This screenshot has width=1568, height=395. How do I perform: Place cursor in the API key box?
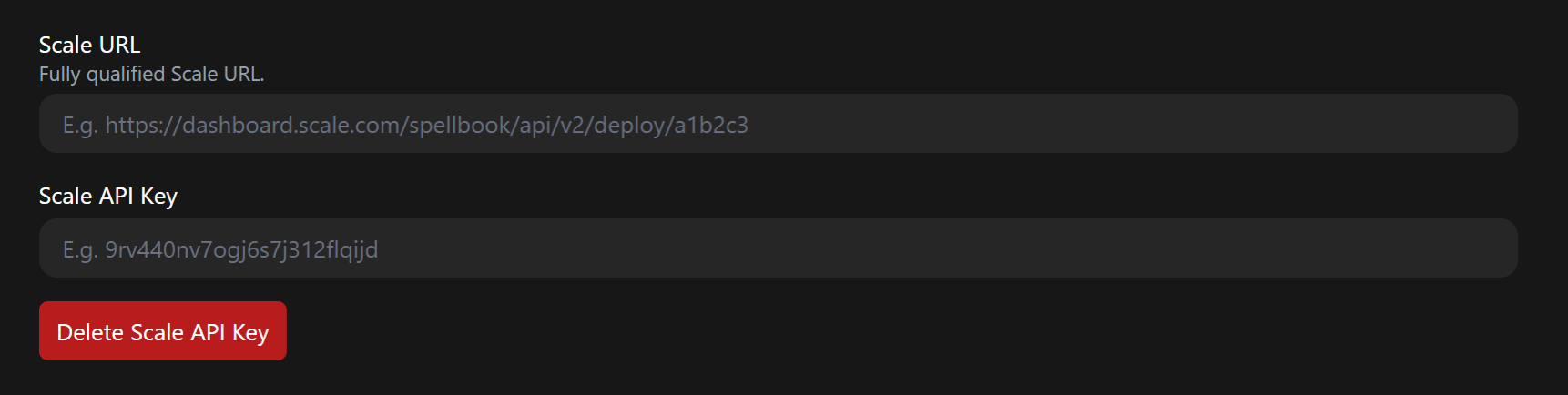click(x=778, y=248)
